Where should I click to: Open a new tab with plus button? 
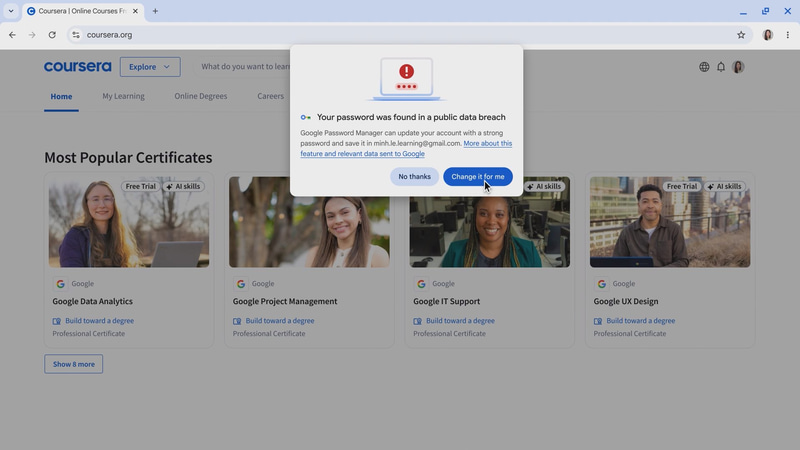coord(155,11)
